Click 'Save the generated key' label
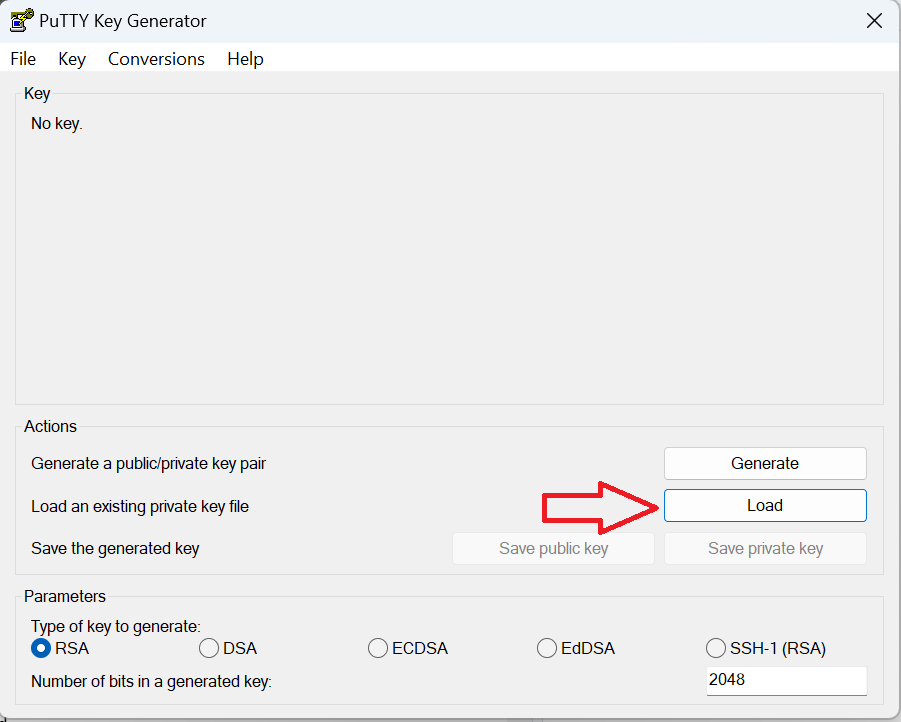This screenshot has height=722, width=901. 115,549
